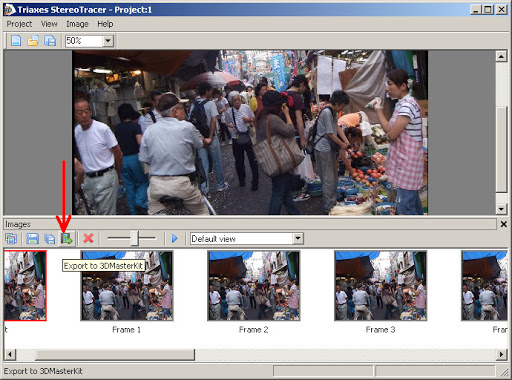Viewport: 512px width, 380px height.
Task: Click thumbnail strip scroll right arrow
Action: pyautogui.click(x=501, y=354)
